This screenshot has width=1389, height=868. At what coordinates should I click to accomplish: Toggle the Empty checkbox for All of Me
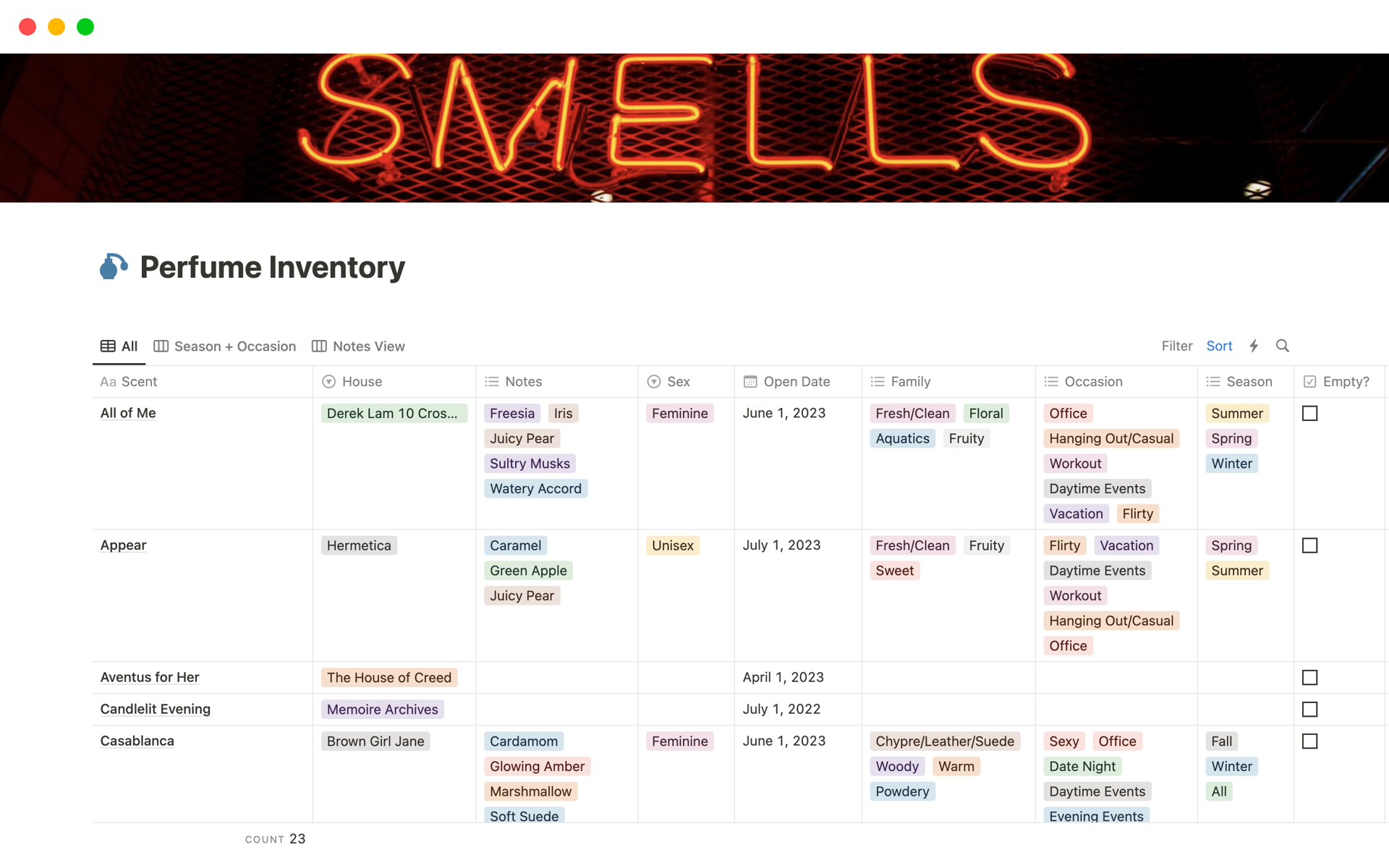tap(1311, 413)
